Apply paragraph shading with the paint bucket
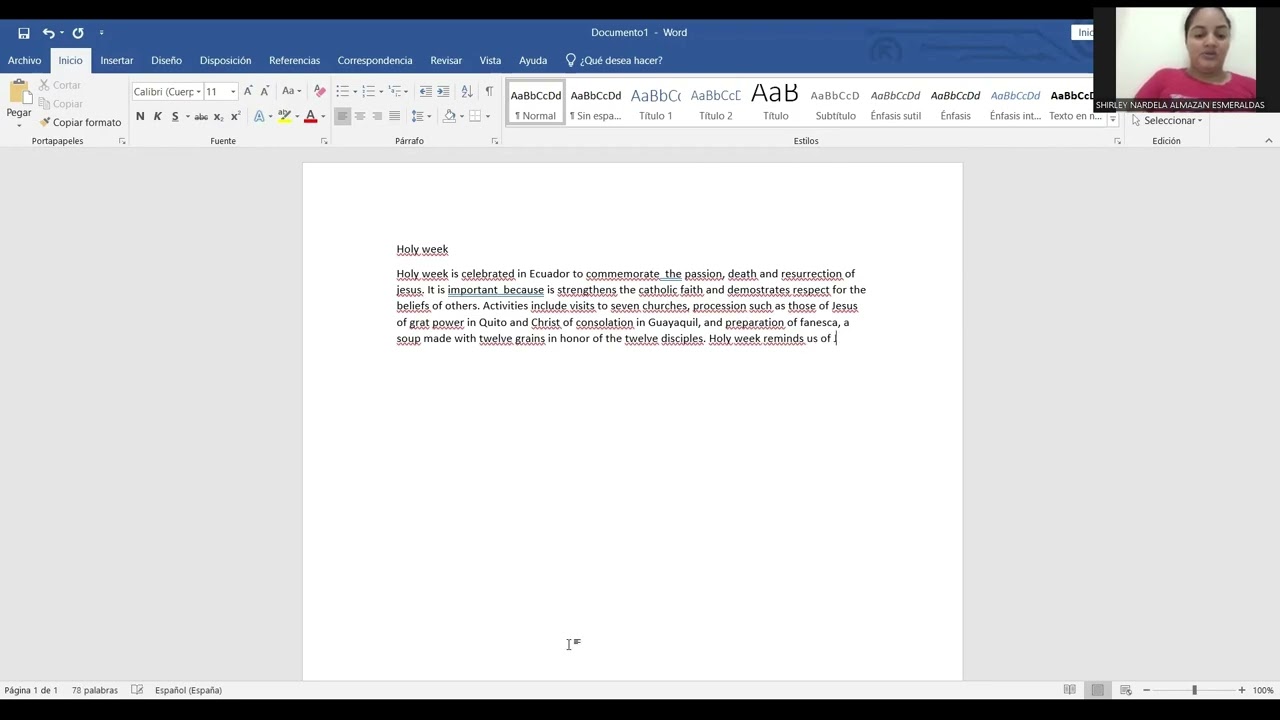 (x=449, y=117)
